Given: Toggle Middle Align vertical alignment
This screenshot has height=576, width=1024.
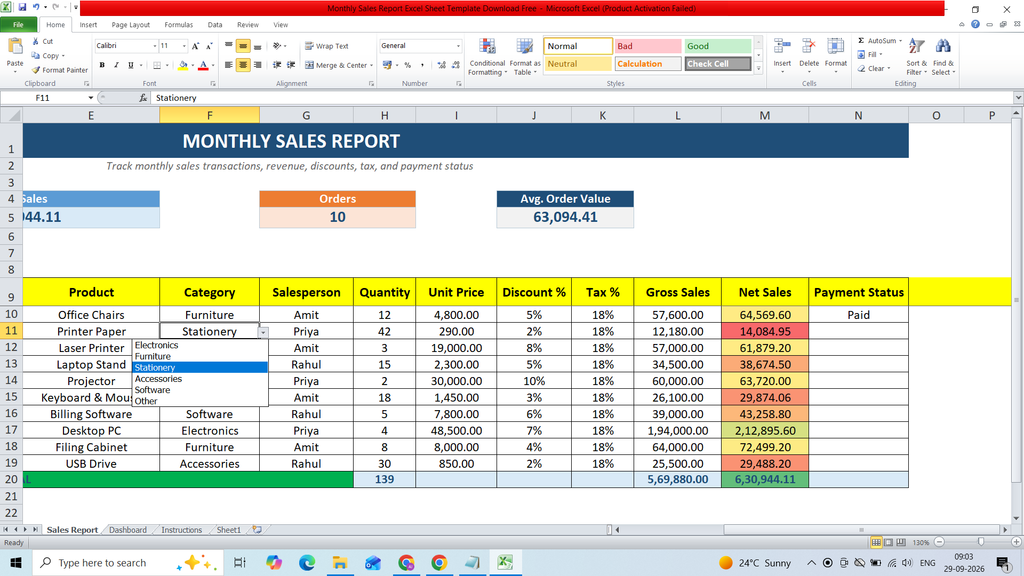Looking at the screenshot, I should tap(243, 46).
